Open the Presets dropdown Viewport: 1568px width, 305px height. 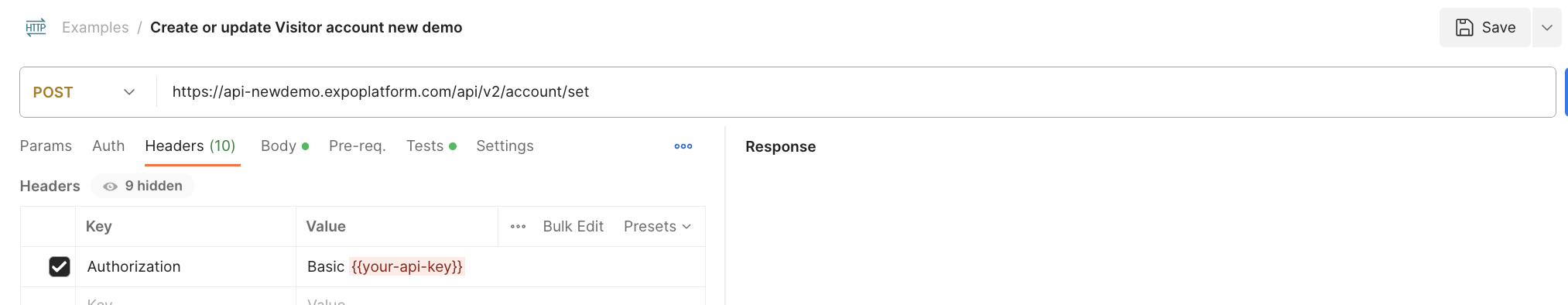coord(657,227)
